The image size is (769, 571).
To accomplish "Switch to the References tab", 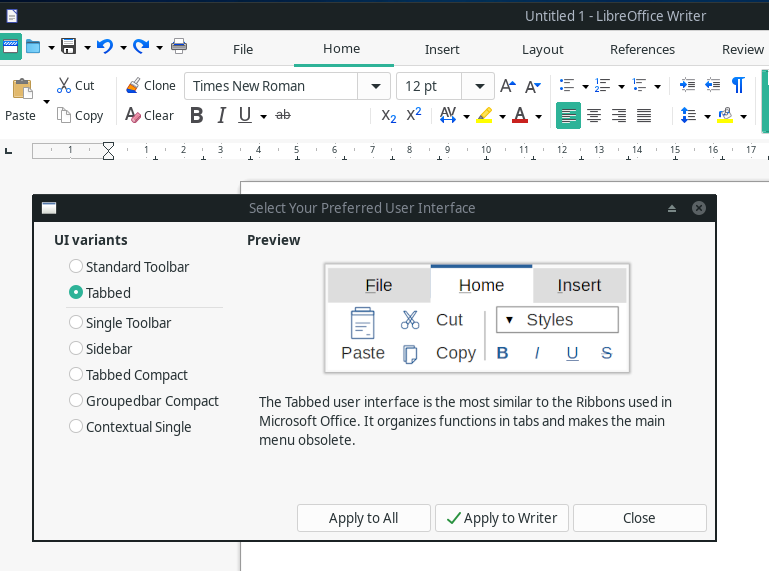I will 642,49.
